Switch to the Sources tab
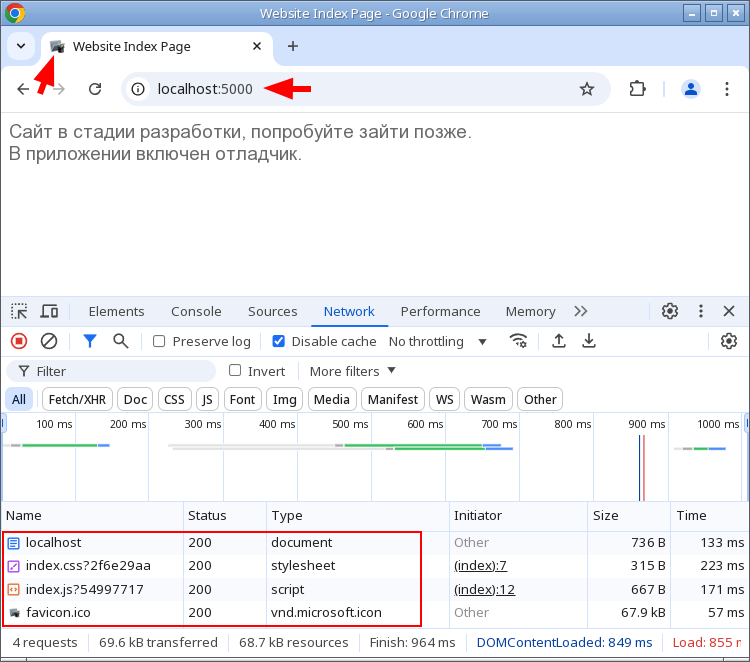Image resolution: width=750 pixels, height=662 pixels. (273, 311)
